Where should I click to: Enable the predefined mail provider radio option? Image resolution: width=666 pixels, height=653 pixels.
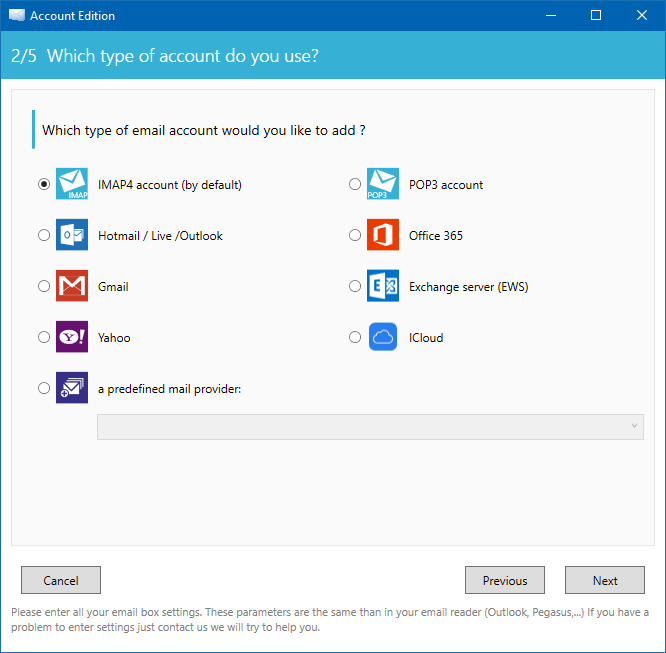[x=44, y=388]
